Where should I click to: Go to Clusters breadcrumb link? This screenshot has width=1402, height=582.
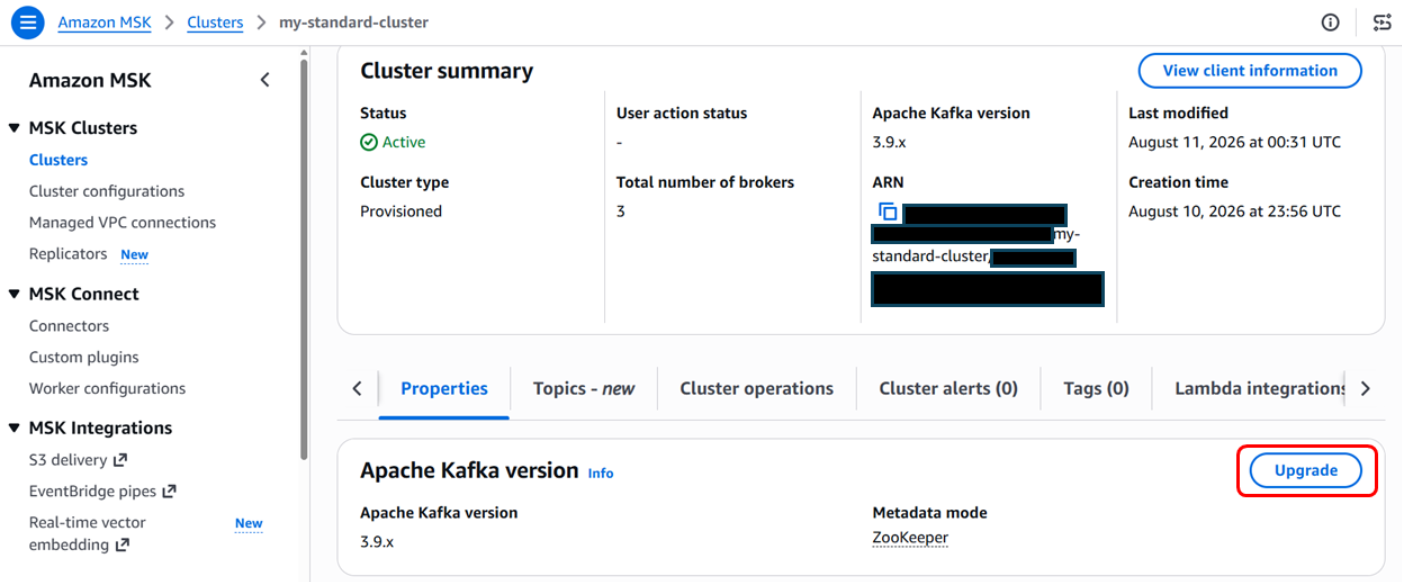tap(215, 22)
